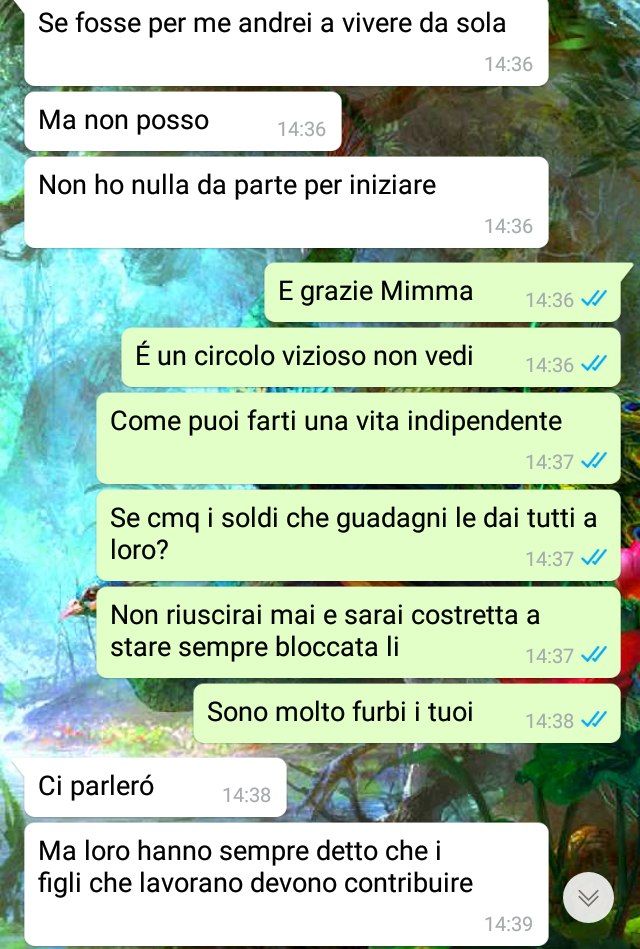
Task: Click read ticks on 'Sono molto furbi i tuoi'
Action: (593, 720)
